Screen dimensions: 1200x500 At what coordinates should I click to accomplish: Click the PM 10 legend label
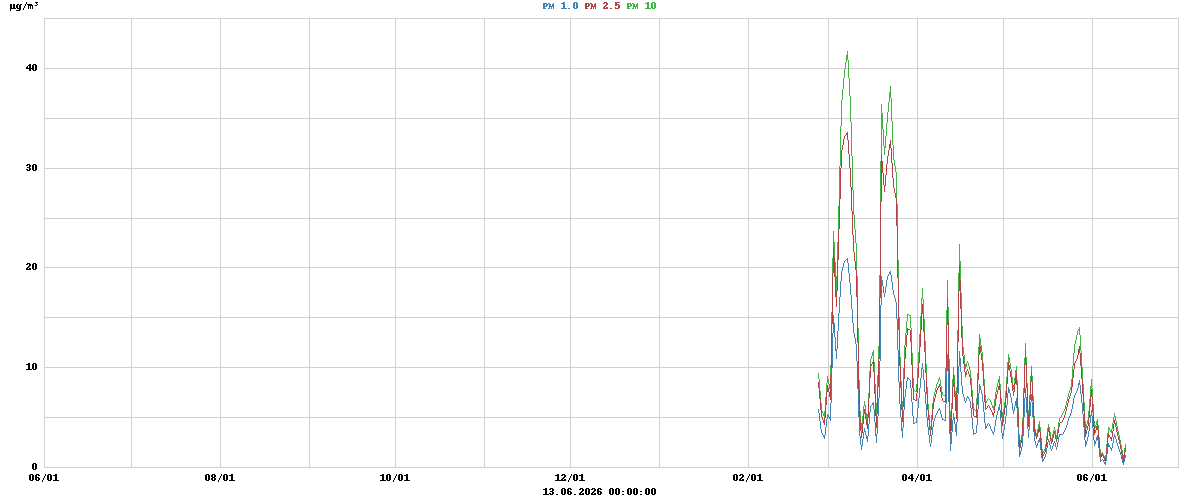[x=641, y=6]
